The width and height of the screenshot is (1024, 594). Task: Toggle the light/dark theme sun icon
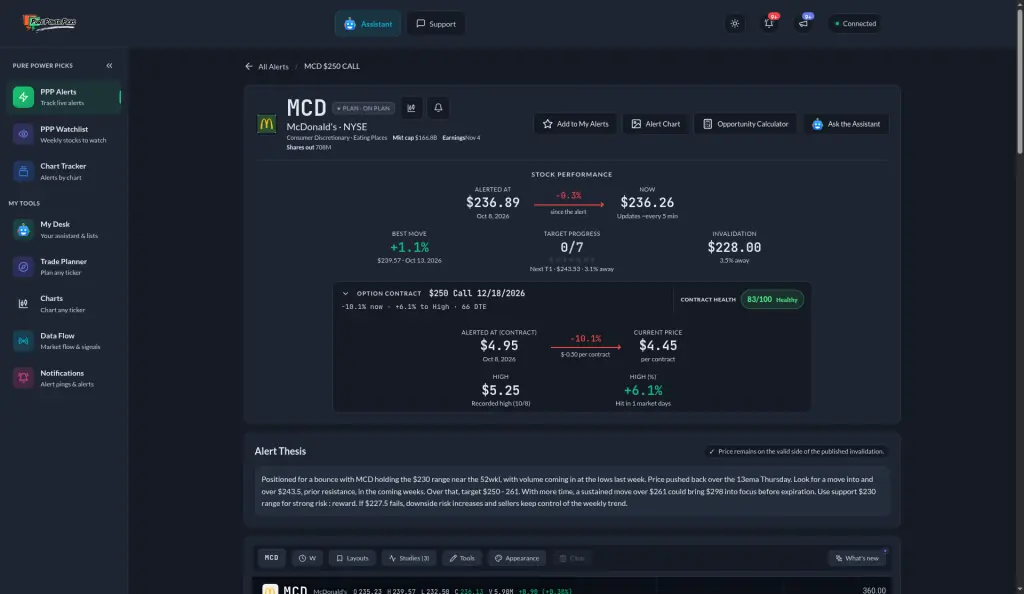point(735,23)
